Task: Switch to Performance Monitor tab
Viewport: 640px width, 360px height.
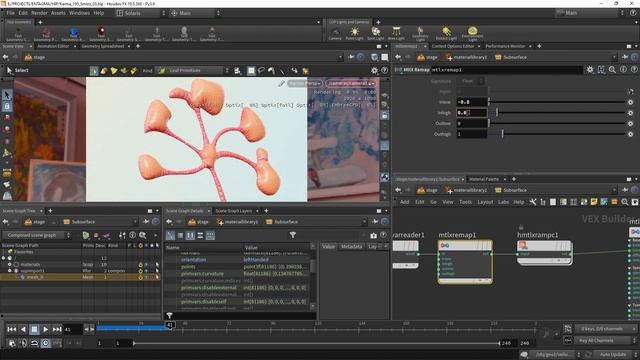Action: 505,47
